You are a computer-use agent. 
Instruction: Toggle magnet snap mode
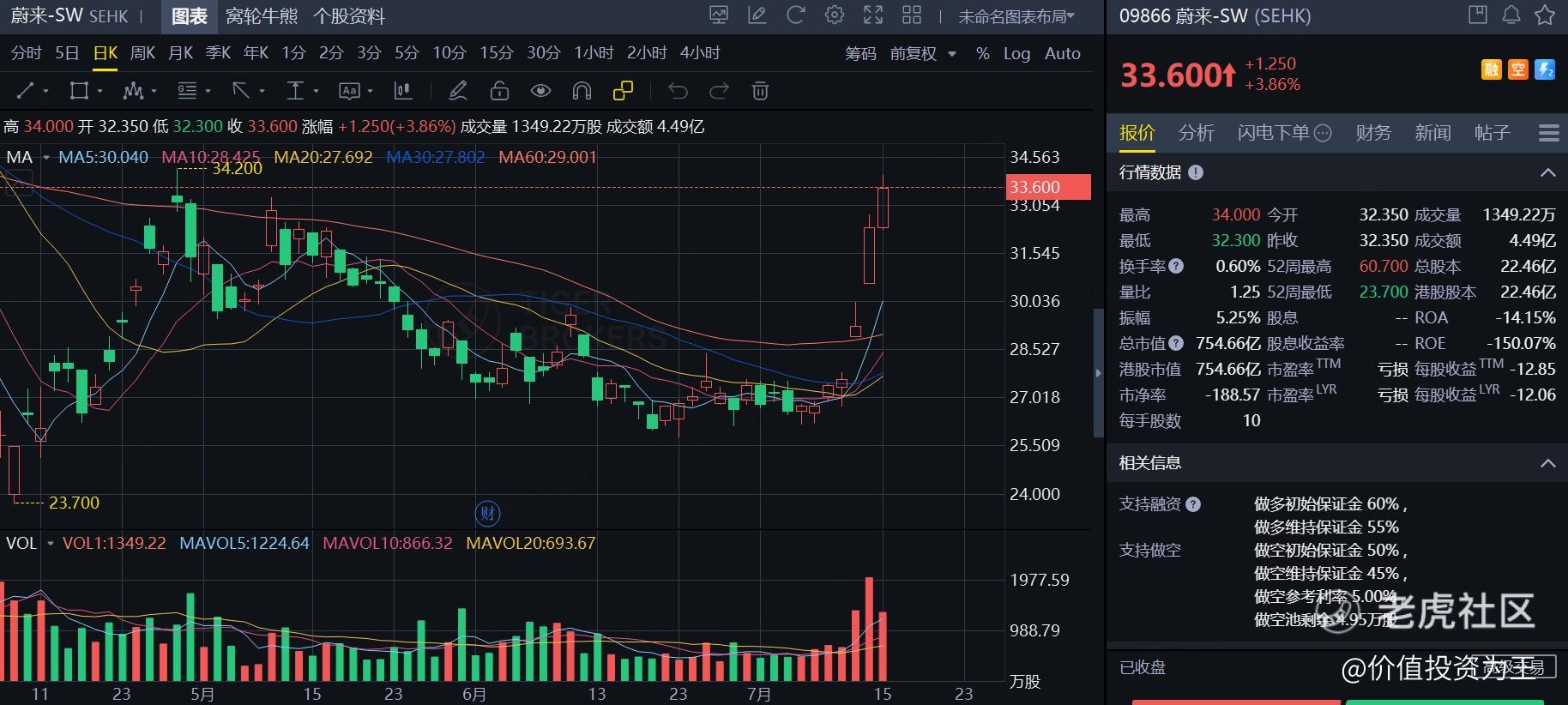tap(582, 91)
